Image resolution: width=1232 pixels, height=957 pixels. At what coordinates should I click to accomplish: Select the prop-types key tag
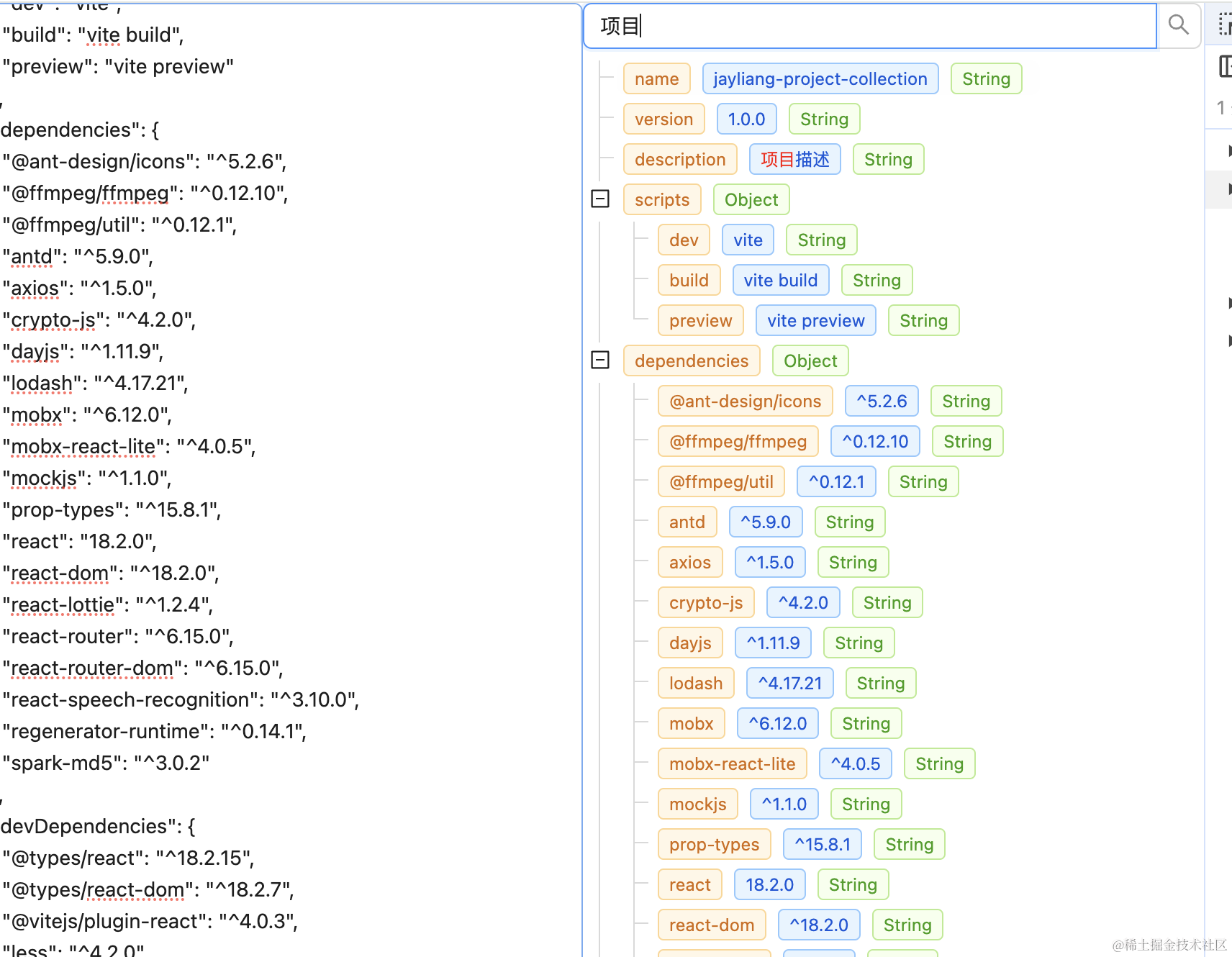point(714,845)
